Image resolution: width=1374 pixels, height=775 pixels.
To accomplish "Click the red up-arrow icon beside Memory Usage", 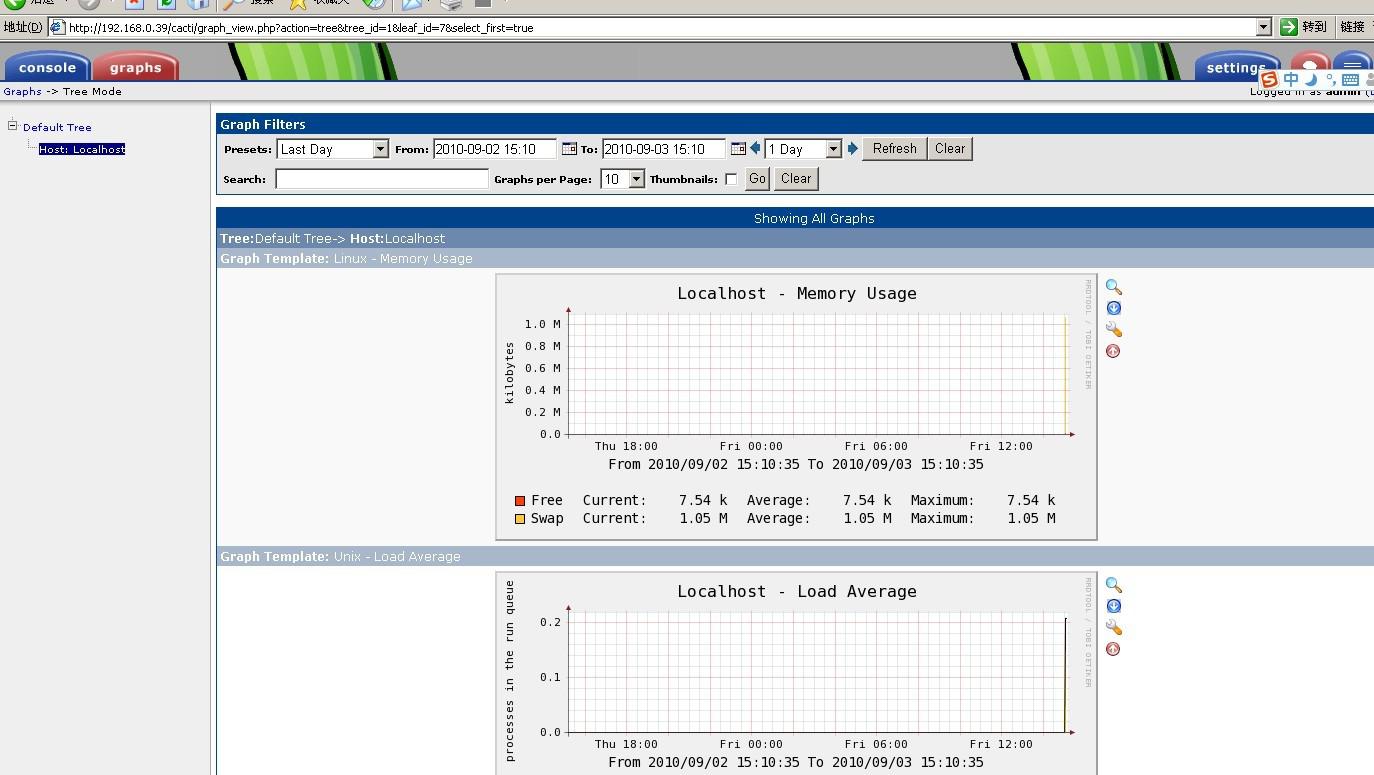I will 1113,351.
